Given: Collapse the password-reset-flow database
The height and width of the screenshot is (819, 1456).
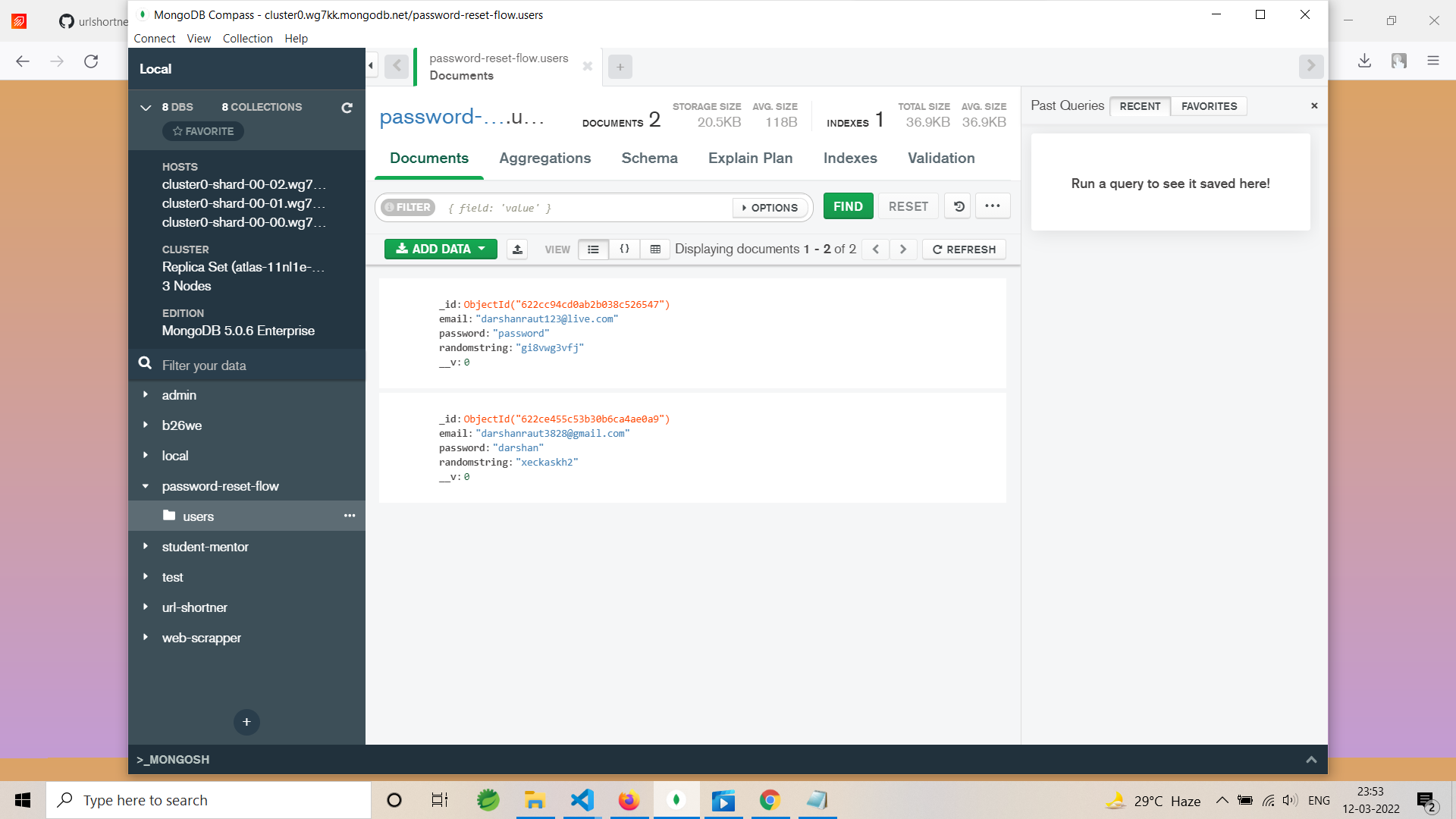Looking at the screenshot, I should (x=146, y=486).
